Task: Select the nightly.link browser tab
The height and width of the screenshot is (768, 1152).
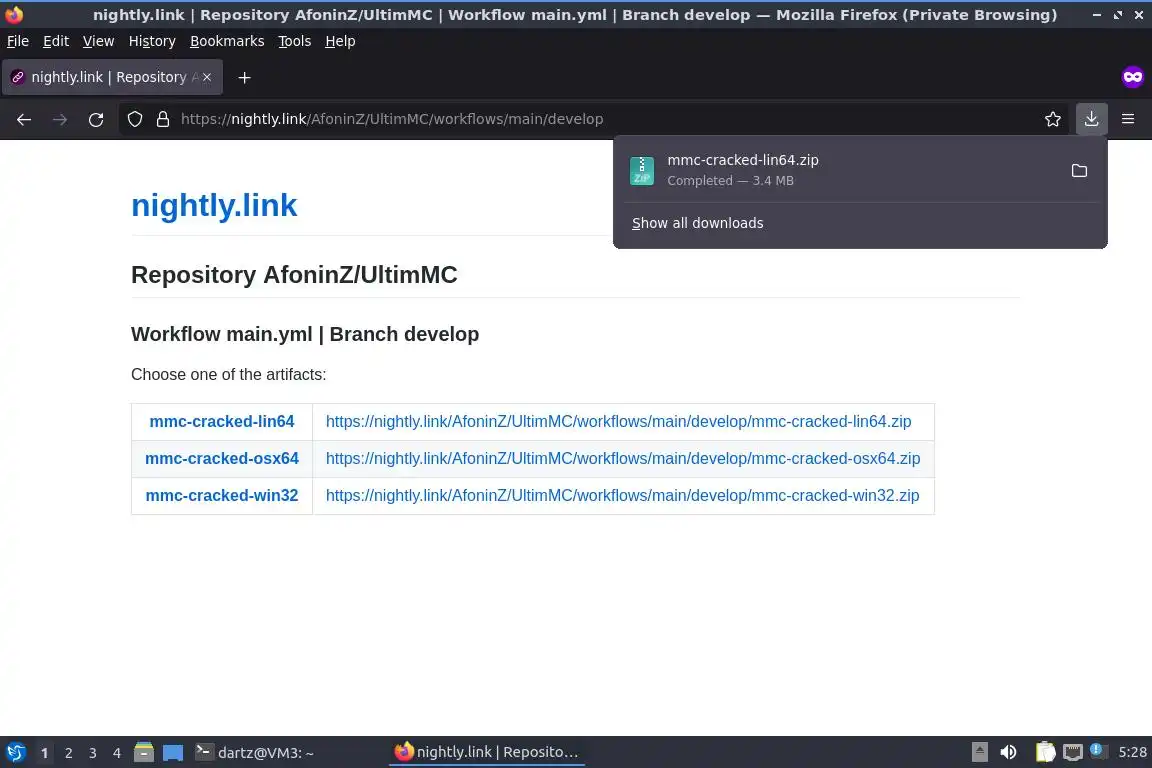Action: [x=112, y=77]
